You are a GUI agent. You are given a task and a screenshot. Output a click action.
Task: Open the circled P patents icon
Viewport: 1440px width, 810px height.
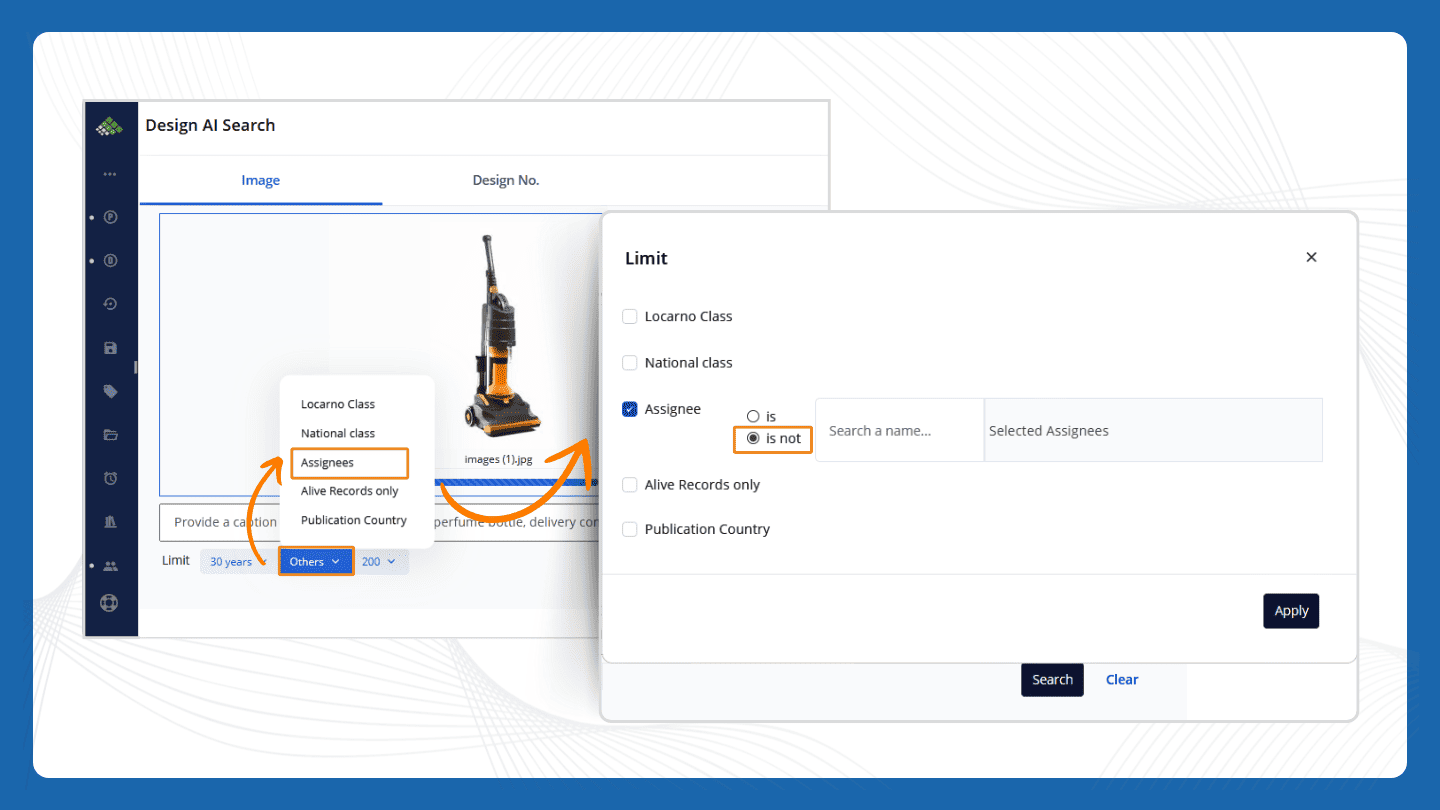pyautogui.click(x=111, y=217)
